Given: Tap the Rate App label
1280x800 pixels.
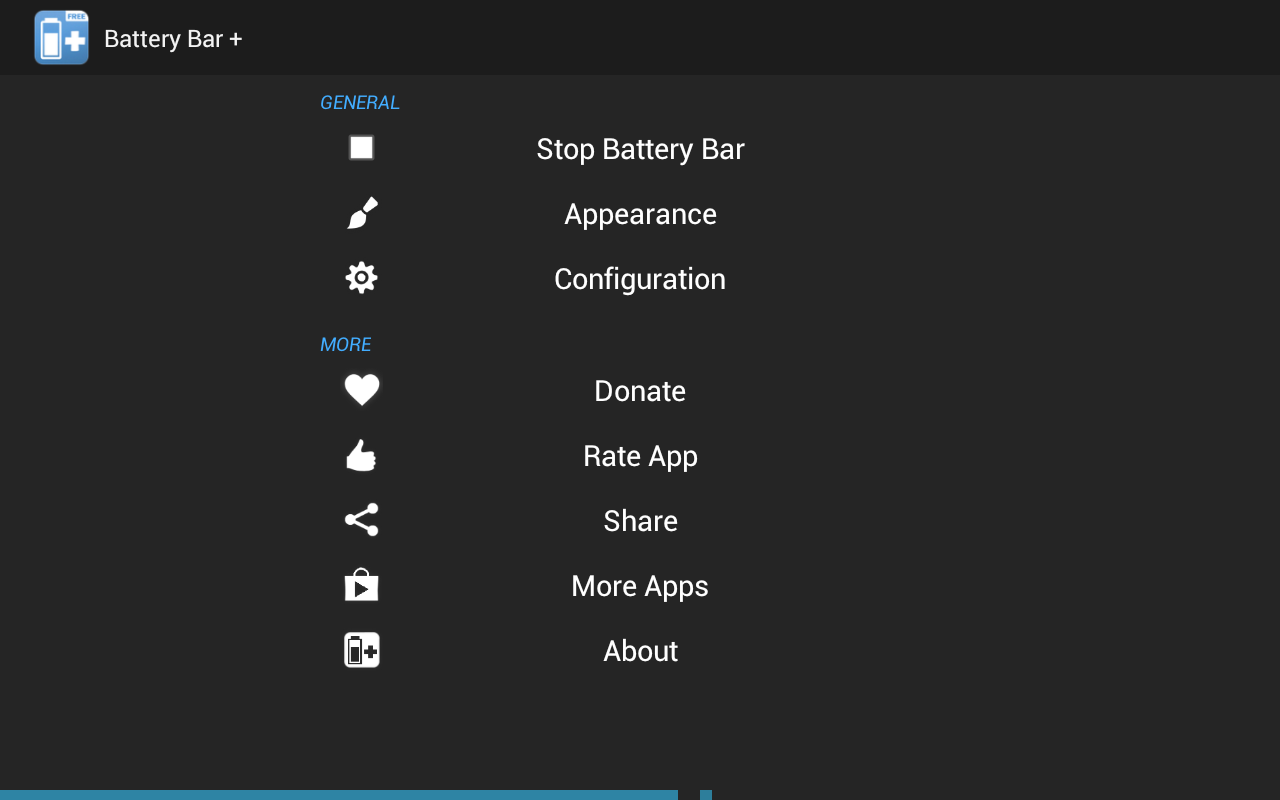Looking at the screenshot, I should point(640,456).
